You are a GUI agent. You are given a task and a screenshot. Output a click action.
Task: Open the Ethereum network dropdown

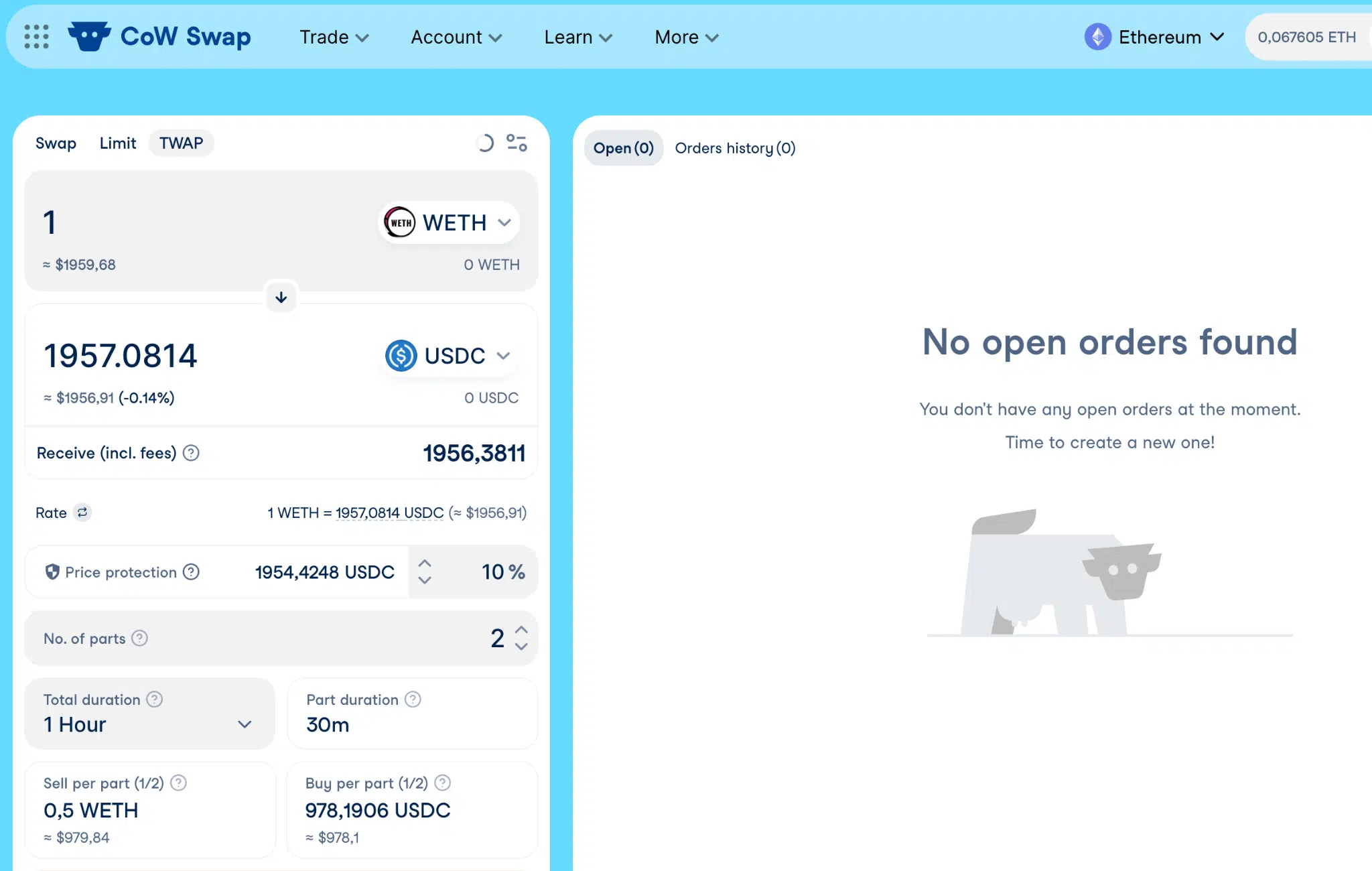[1155, 37]
